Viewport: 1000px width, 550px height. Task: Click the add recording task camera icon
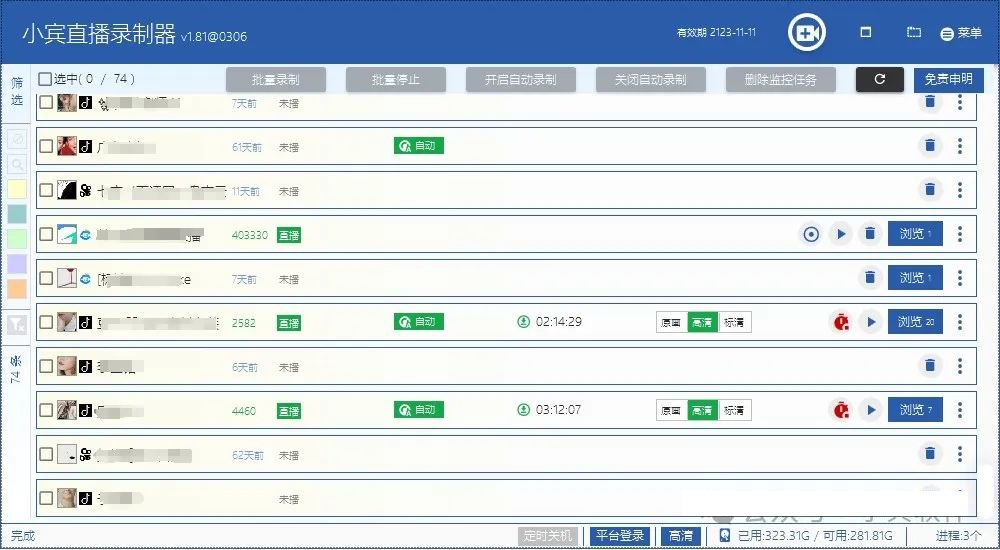tap(807, 33)
